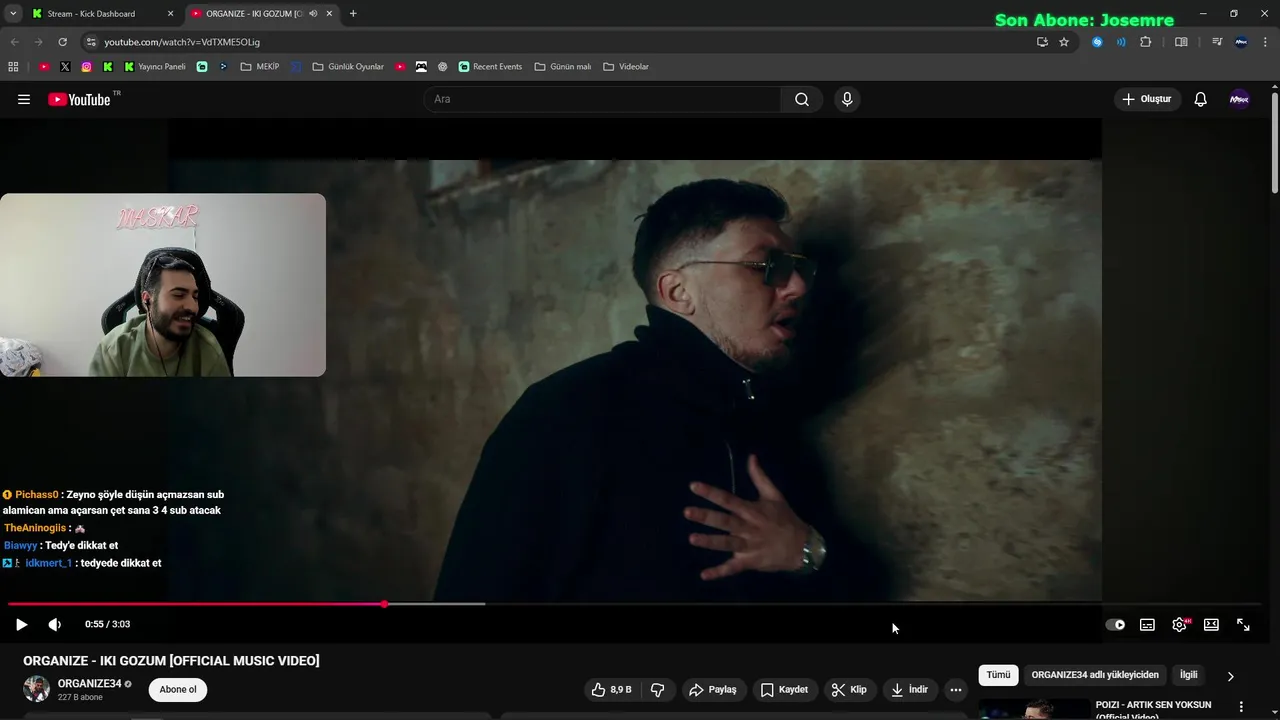1280x720 pixels.
Task: View site information icon in address bar
Action: click(x=91, y=42)
